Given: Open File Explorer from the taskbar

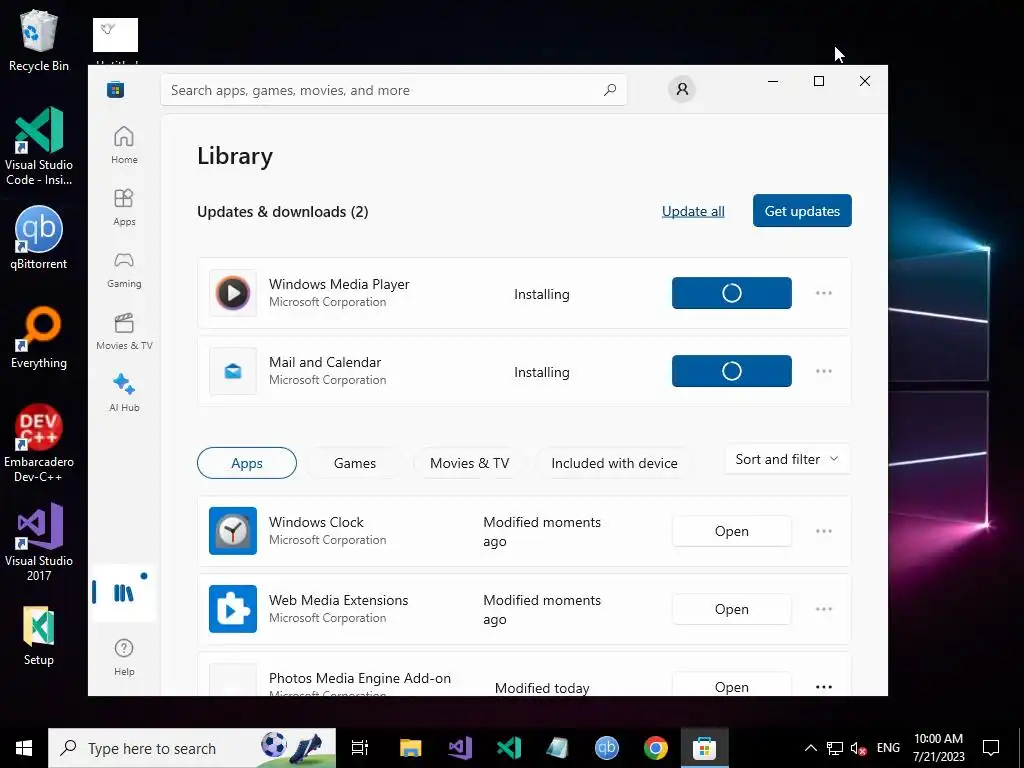Looking at the screenshot, I should tap(411, 748).
